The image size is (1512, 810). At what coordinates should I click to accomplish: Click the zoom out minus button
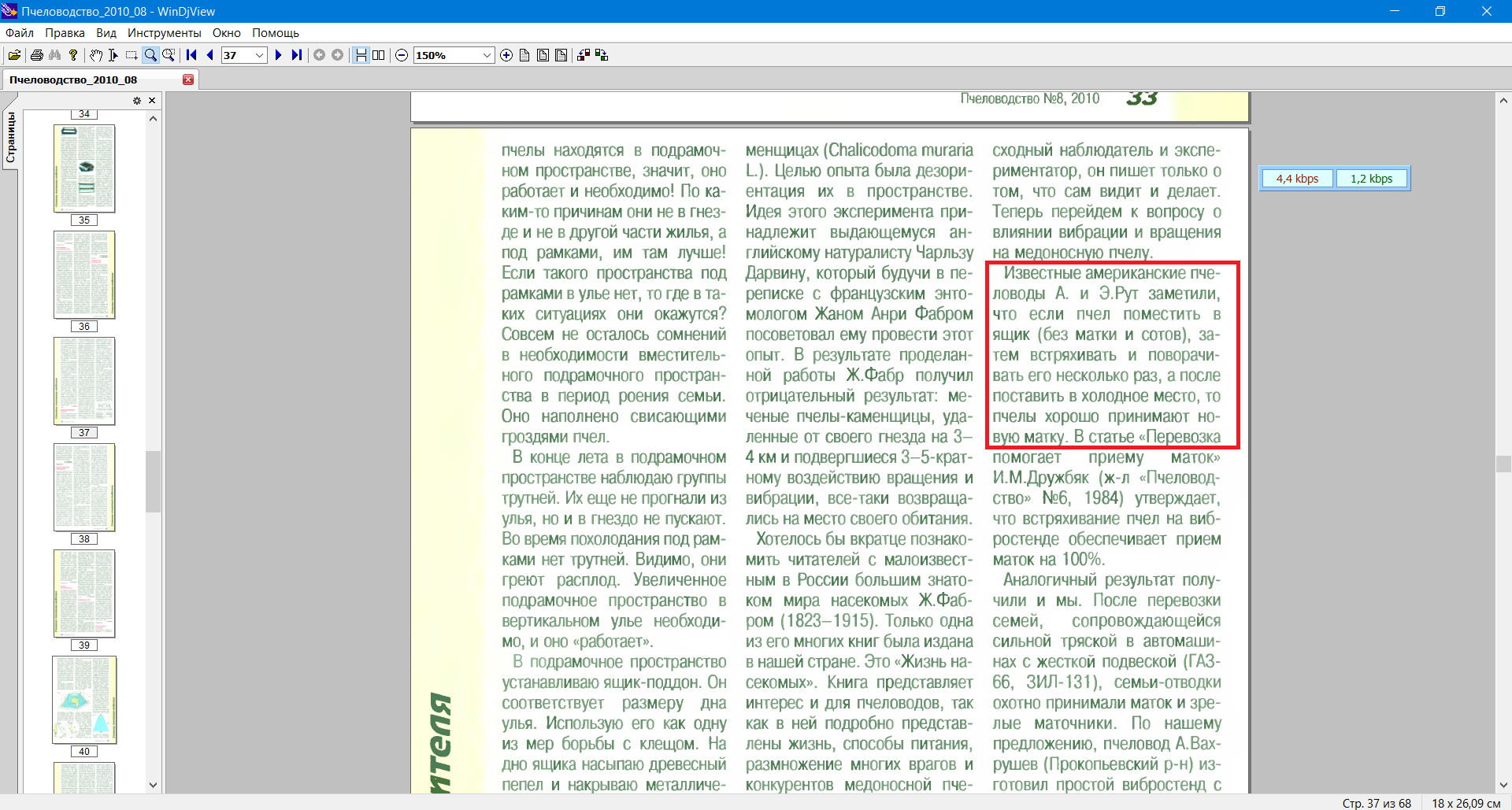(402, 55)
